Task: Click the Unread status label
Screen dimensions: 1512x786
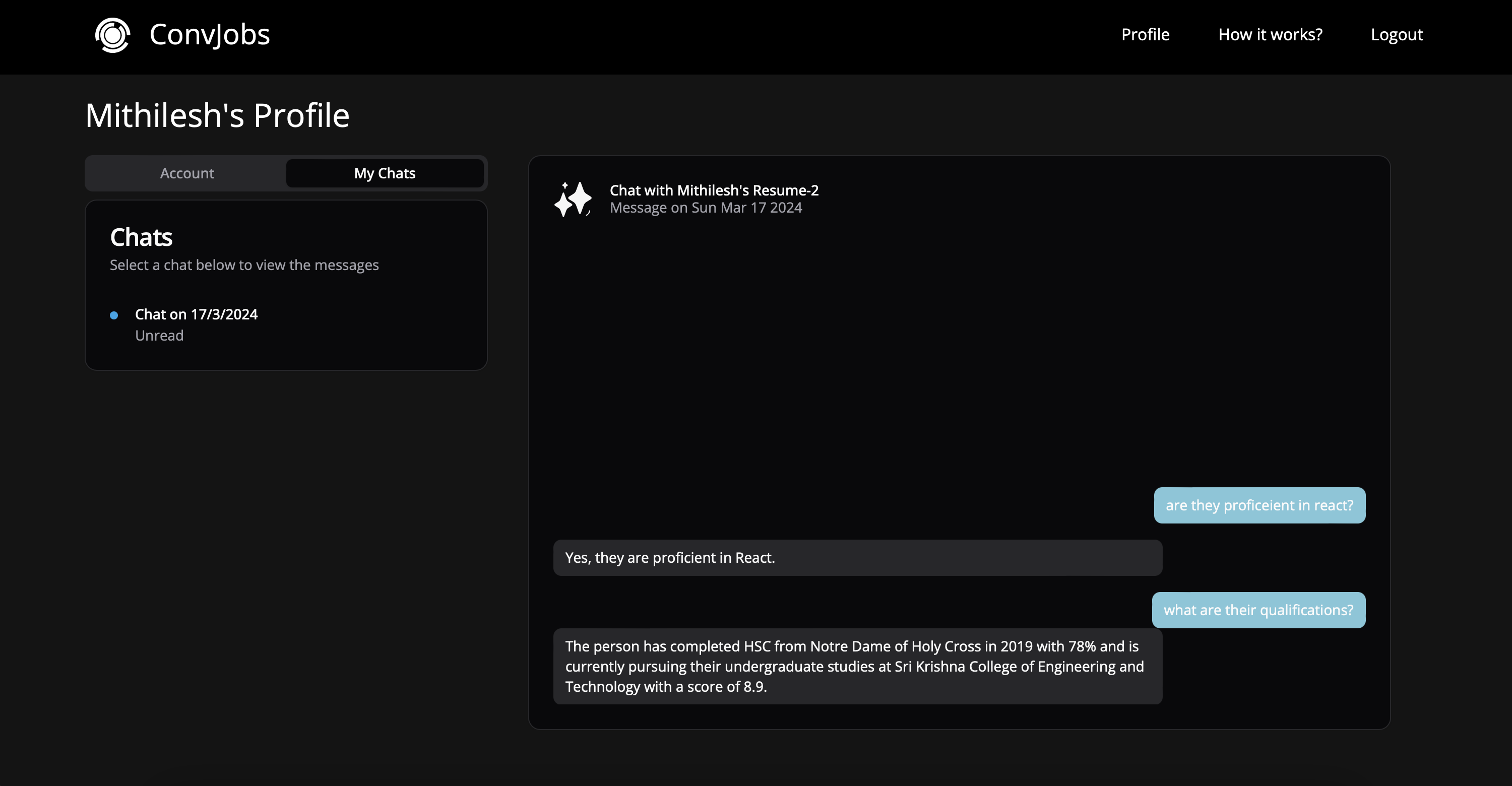Action: [x=159, y=336]
